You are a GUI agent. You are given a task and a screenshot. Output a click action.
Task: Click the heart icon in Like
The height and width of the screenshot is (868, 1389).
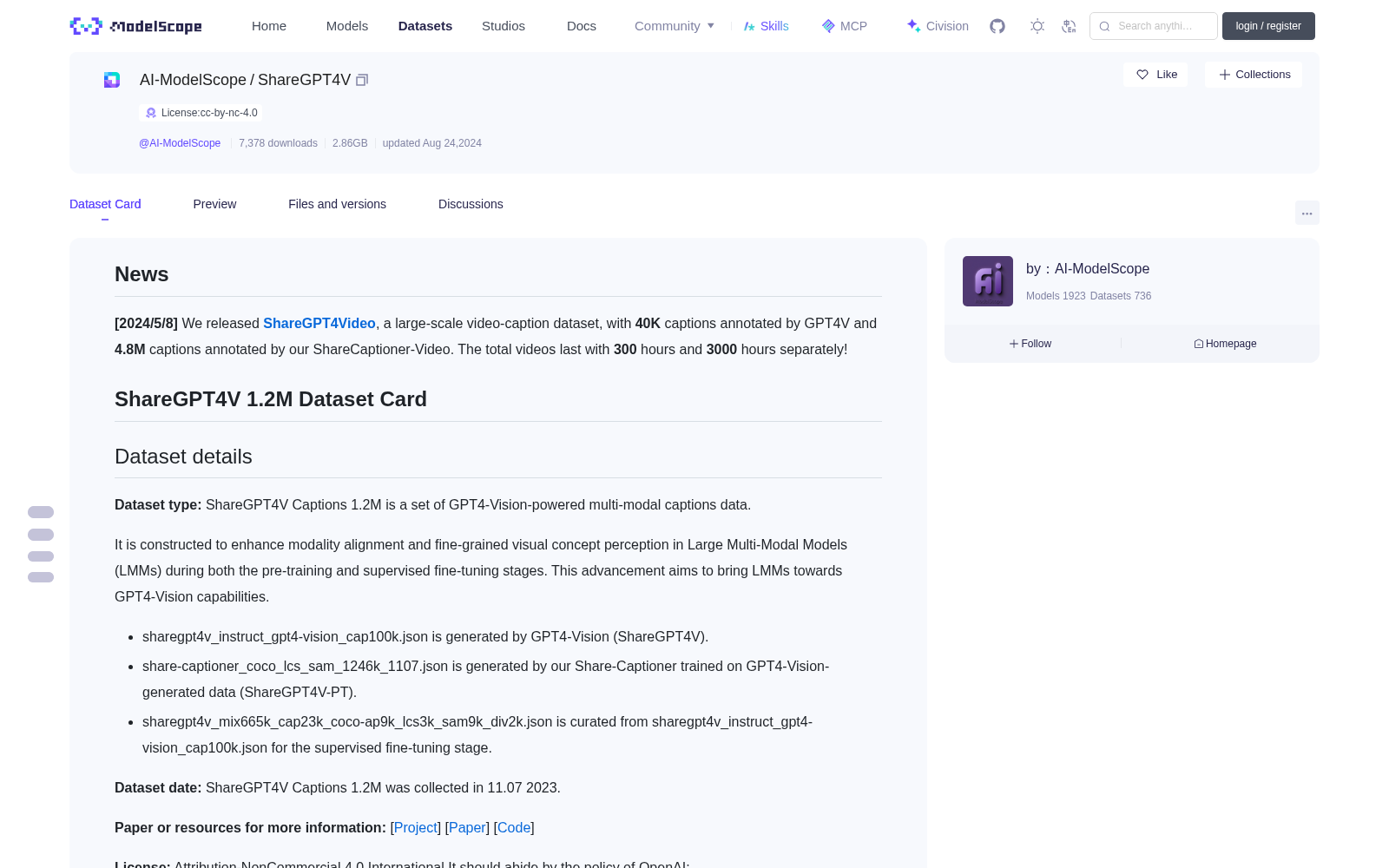(x=1142, y=75)
